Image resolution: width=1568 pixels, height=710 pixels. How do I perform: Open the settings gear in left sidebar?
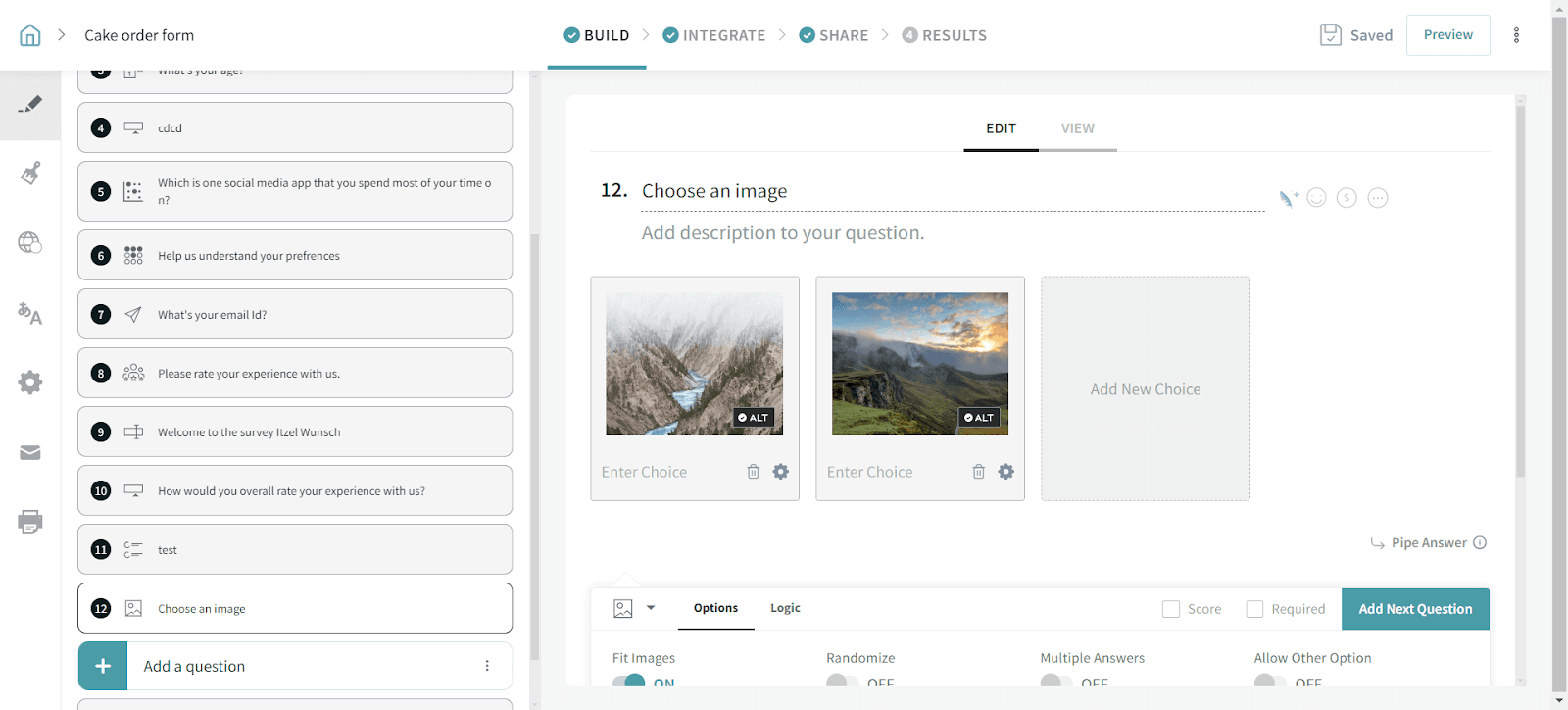pos(30,382)
